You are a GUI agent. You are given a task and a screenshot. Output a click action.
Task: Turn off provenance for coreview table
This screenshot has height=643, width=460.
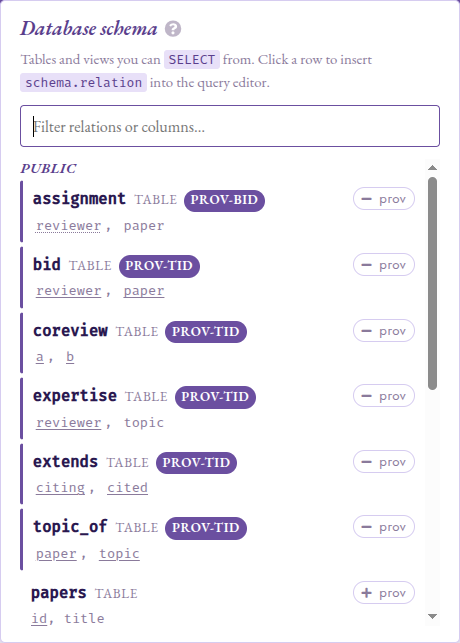[384, 331]
